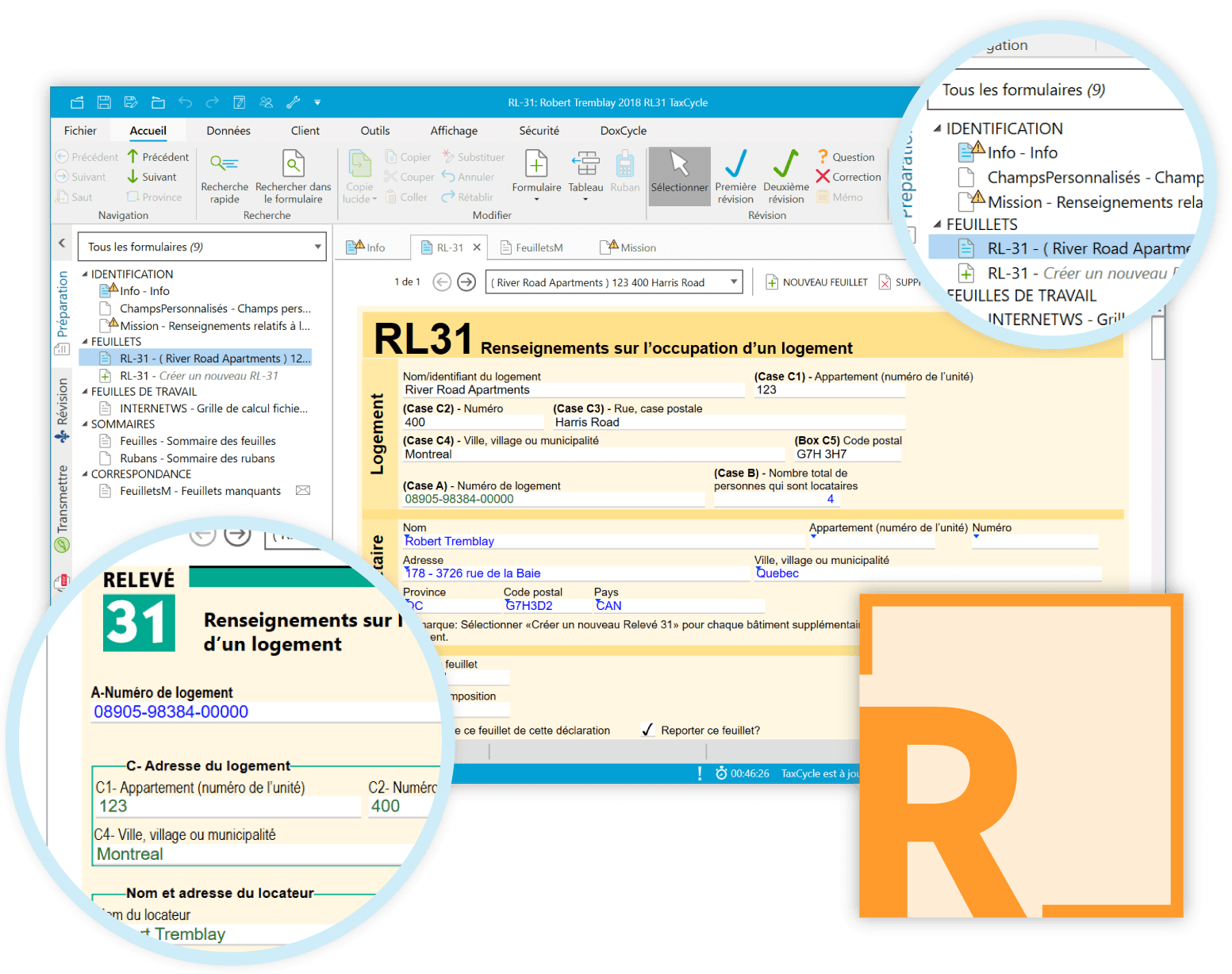
Task: Activate the Sélectionner pointer tool
Action: [680, 176]
